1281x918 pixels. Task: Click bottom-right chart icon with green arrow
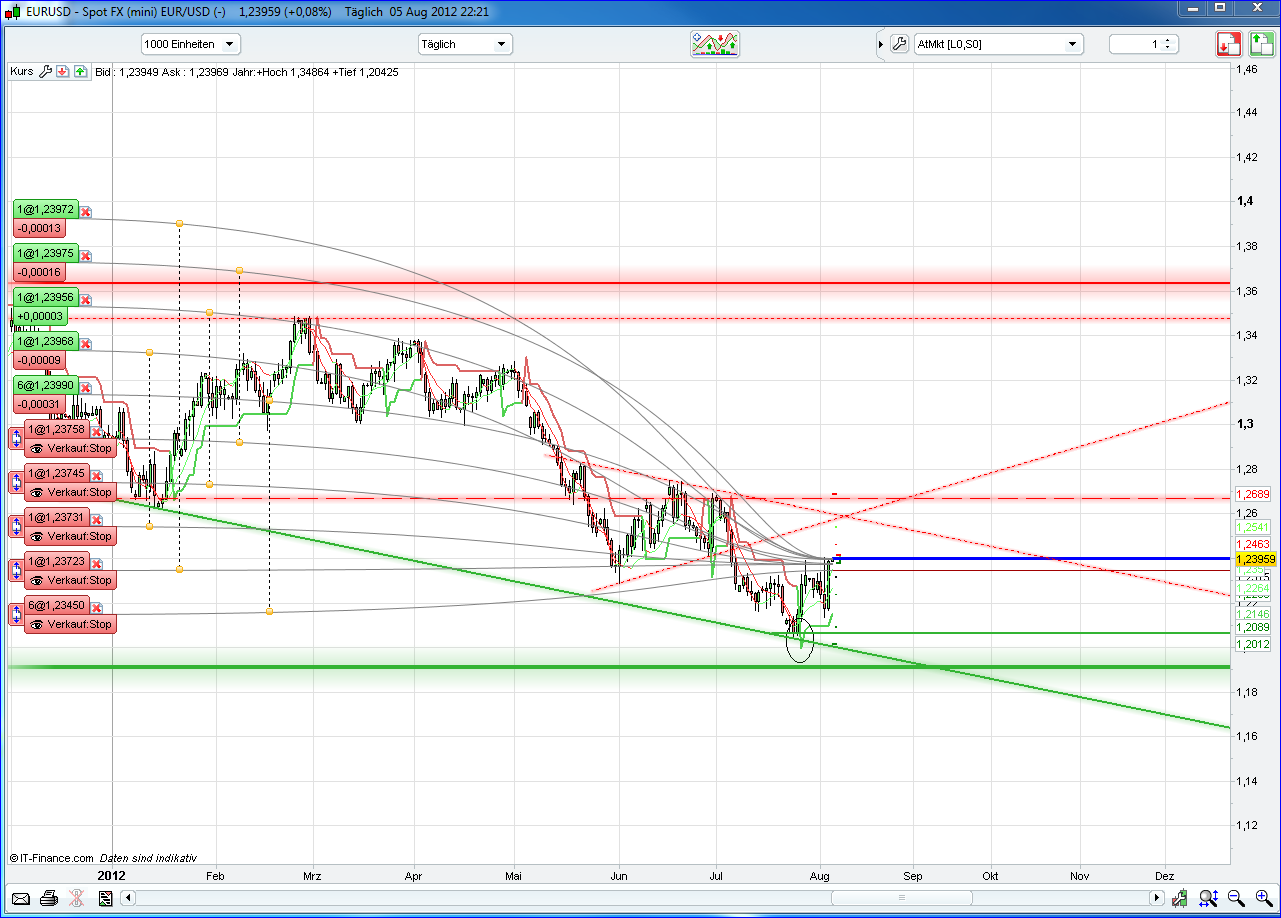1181,898
